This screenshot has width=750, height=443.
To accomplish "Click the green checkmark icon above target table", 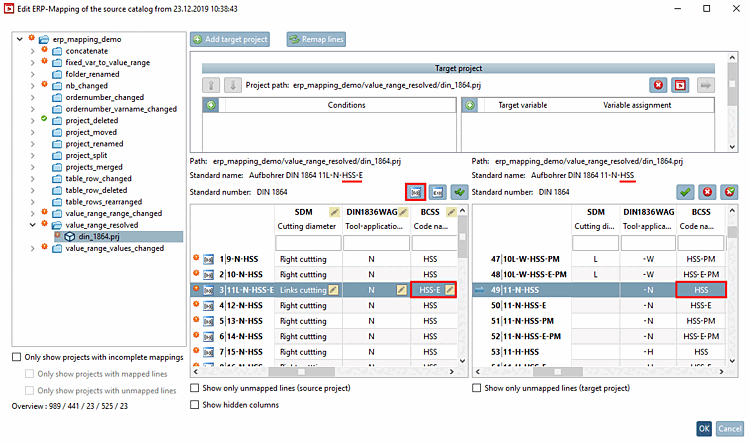I will click(685, 192).
